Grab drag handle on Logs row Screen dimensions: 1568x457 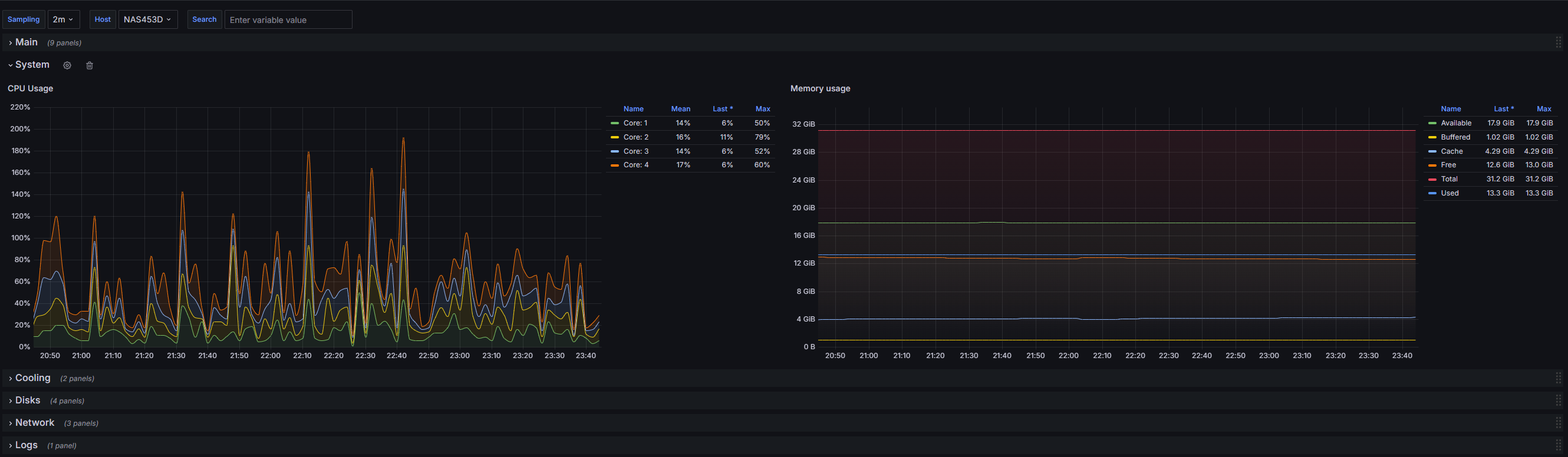[x=1558, y=445]
